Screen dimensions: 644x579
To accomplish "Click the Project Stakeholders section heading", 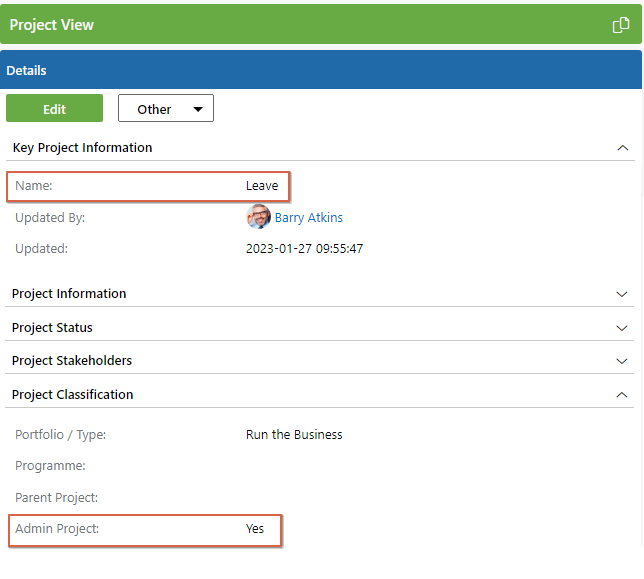I will [x=72, y=361].
